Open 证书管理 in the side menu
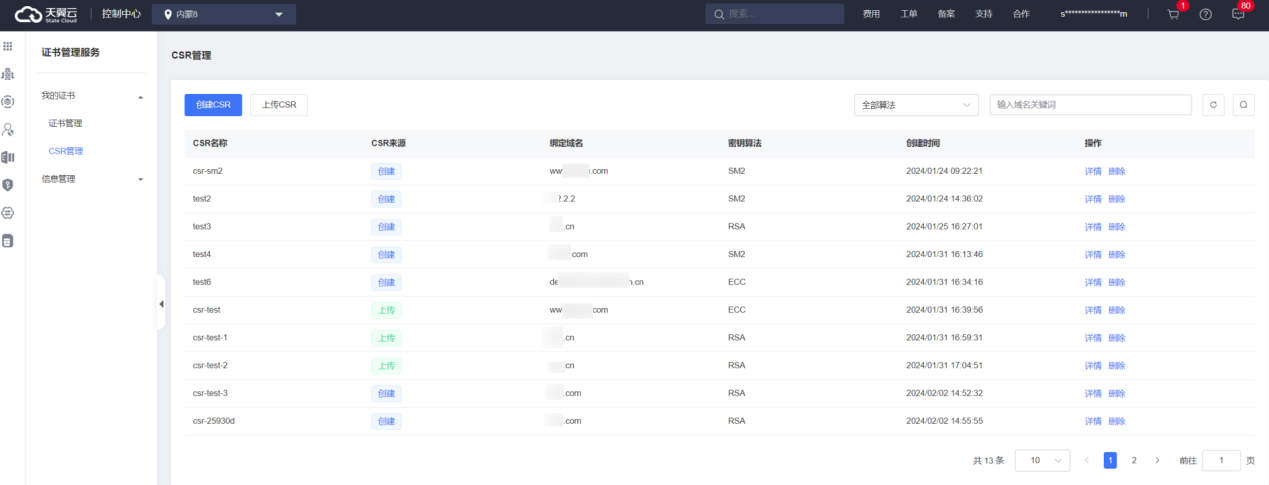The width and height of the screenshot is (1269, 485). point(66,123)
